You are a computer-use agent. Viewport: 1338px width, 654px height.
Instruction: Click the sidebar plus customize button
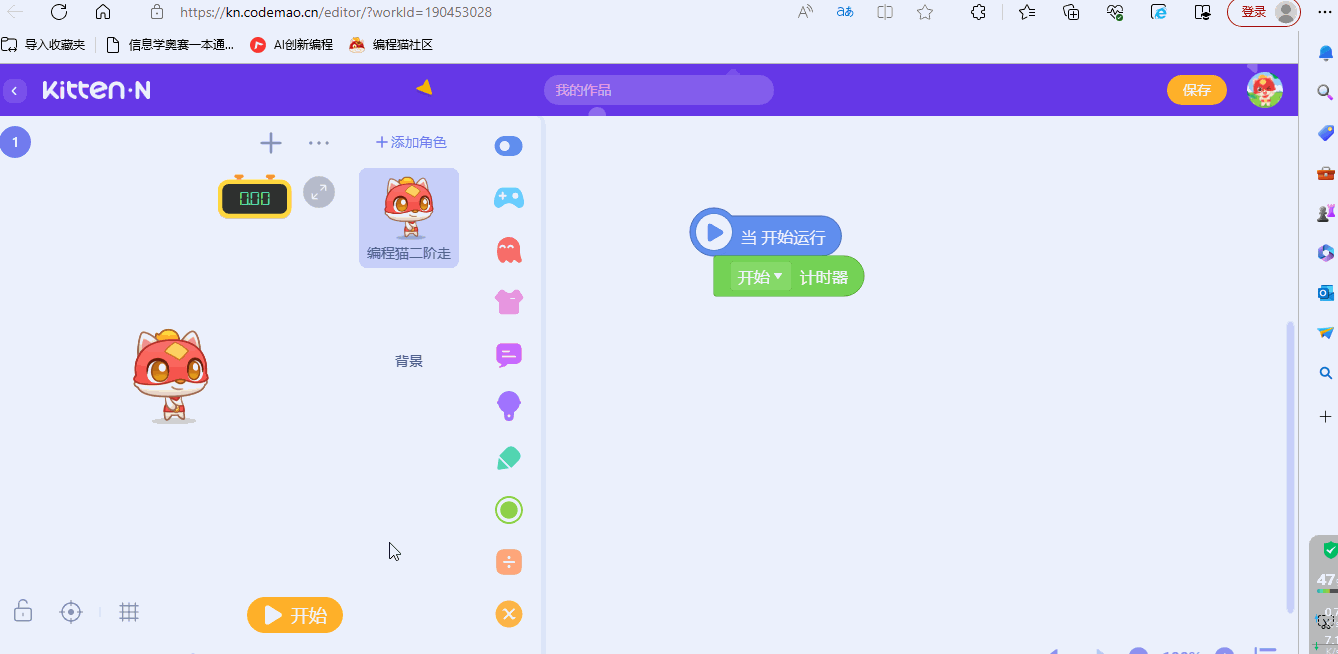(1326, 416)
